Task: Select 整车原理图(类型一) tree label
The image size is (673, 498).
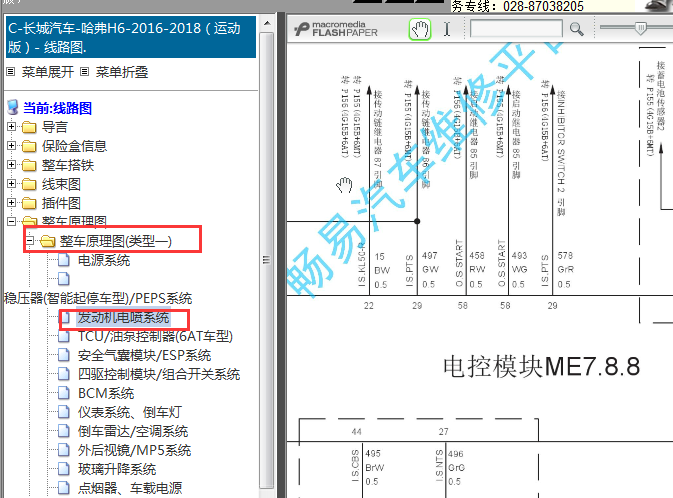Action: point(116,241)
